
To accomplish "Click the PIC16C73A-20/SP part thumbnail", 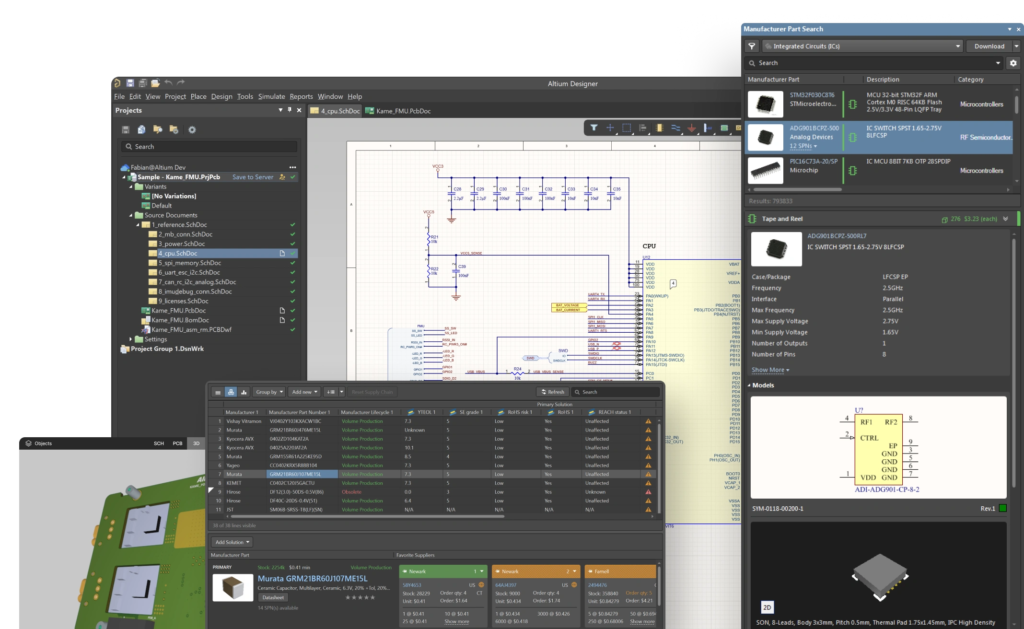I will tap(765, 170).
